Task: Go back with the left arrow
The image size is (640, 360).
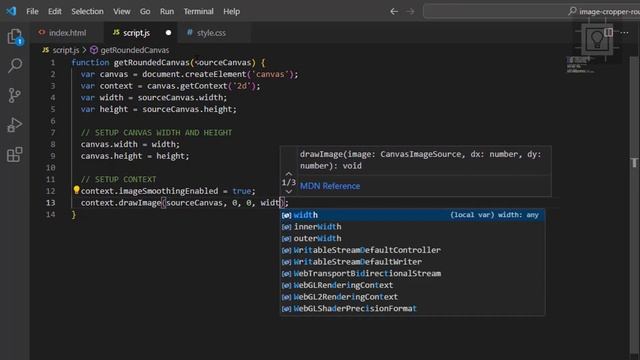Action: pos(394,11)
